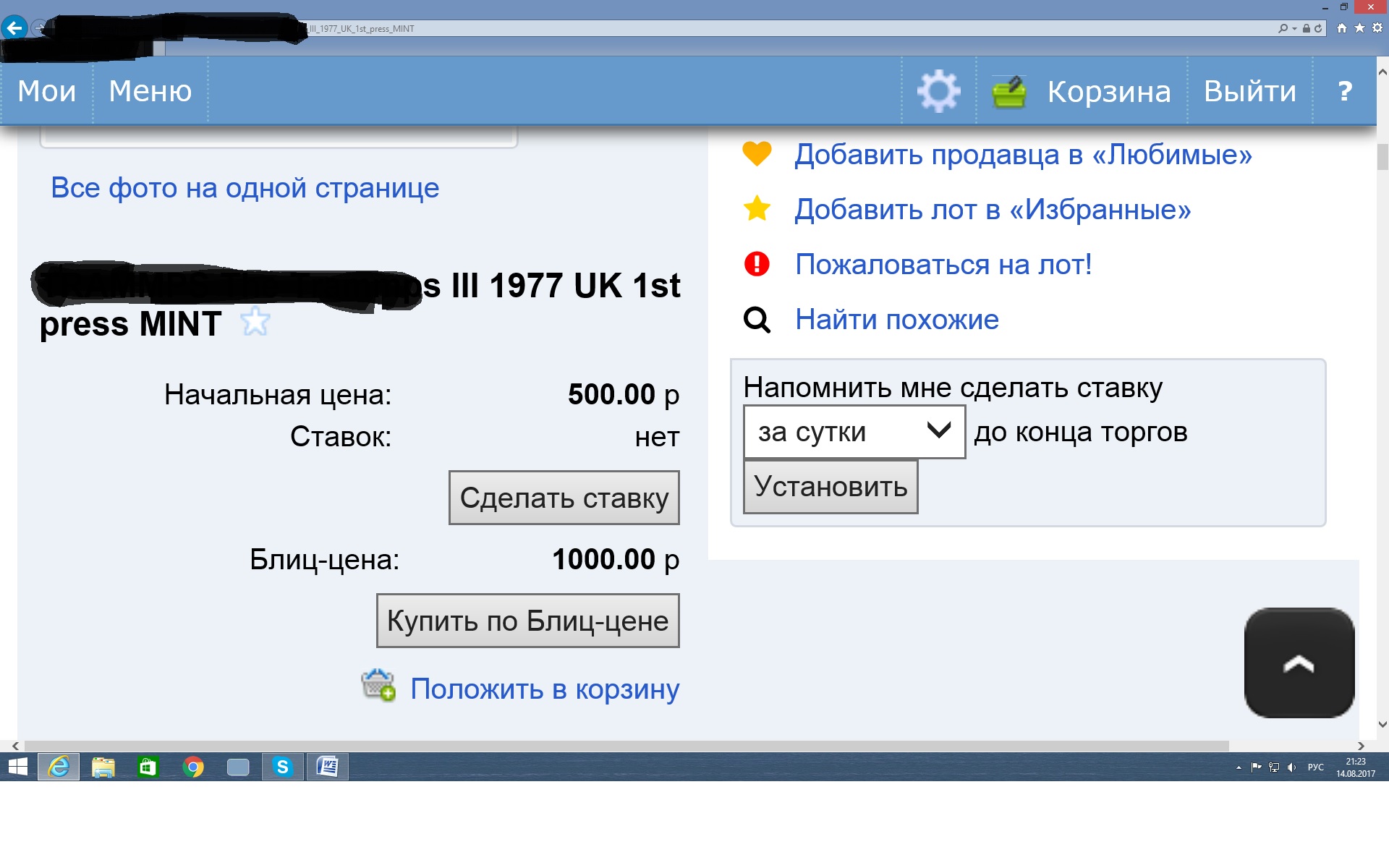Viewport: 1389px width, 868px height.
Task: Click the green shopping basket icon
Action: point(1009,92)
